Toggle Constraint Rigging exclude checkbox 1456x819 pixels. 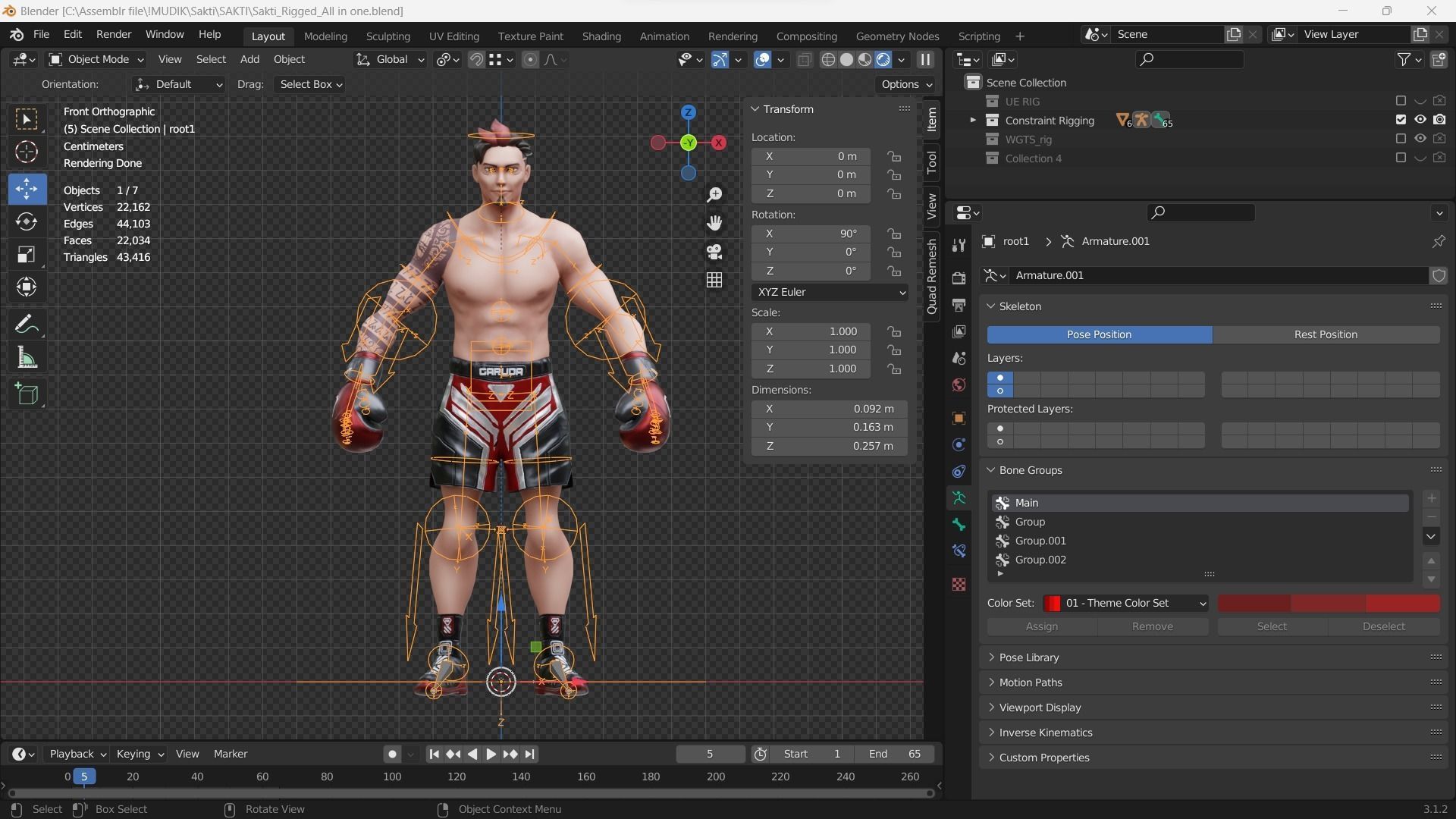pos(1401,120)
